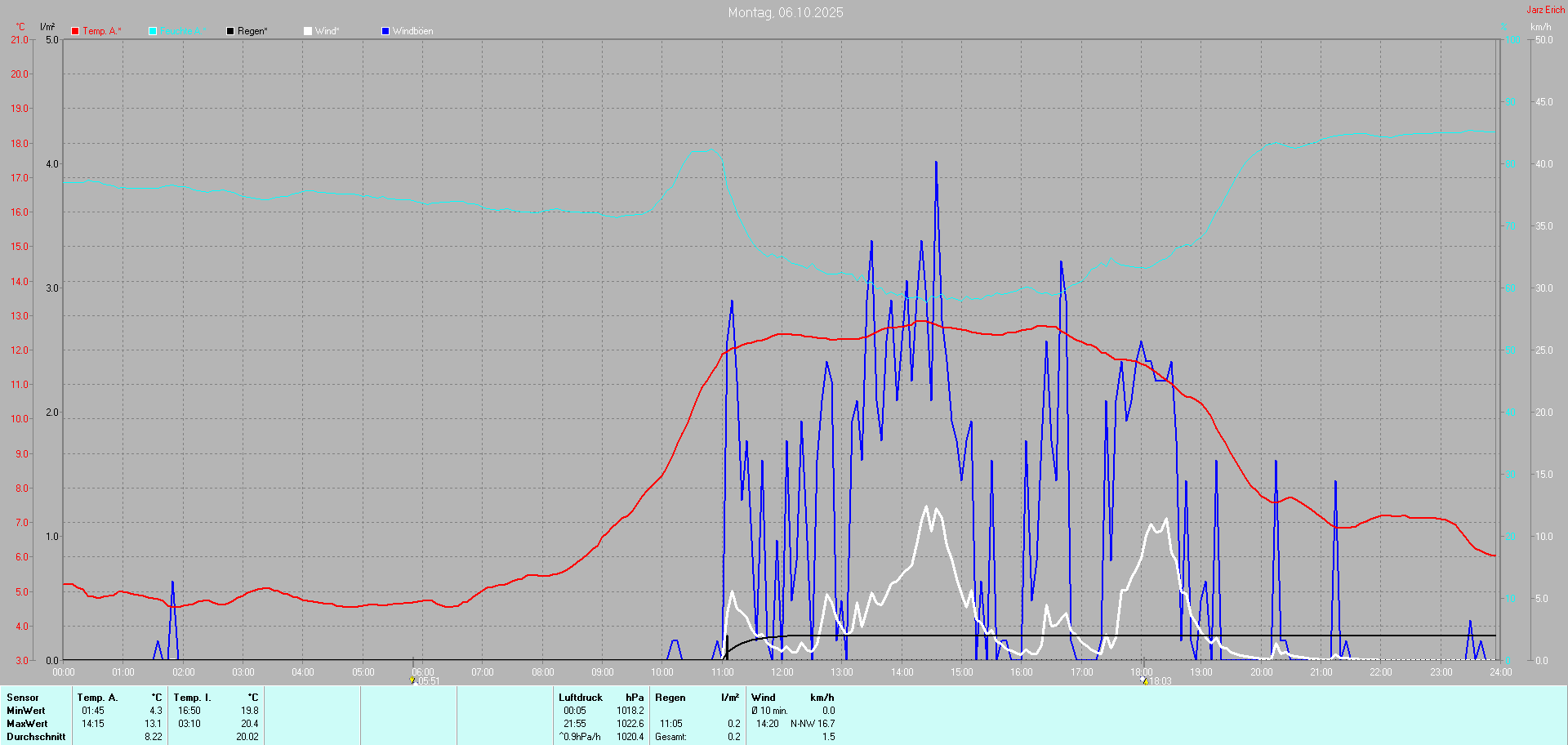The height and width of the screenshot is (745, 1568).
Task: Click the indoor maximum value 20.4
Action: pyautogui.click(x=250, y=724)
